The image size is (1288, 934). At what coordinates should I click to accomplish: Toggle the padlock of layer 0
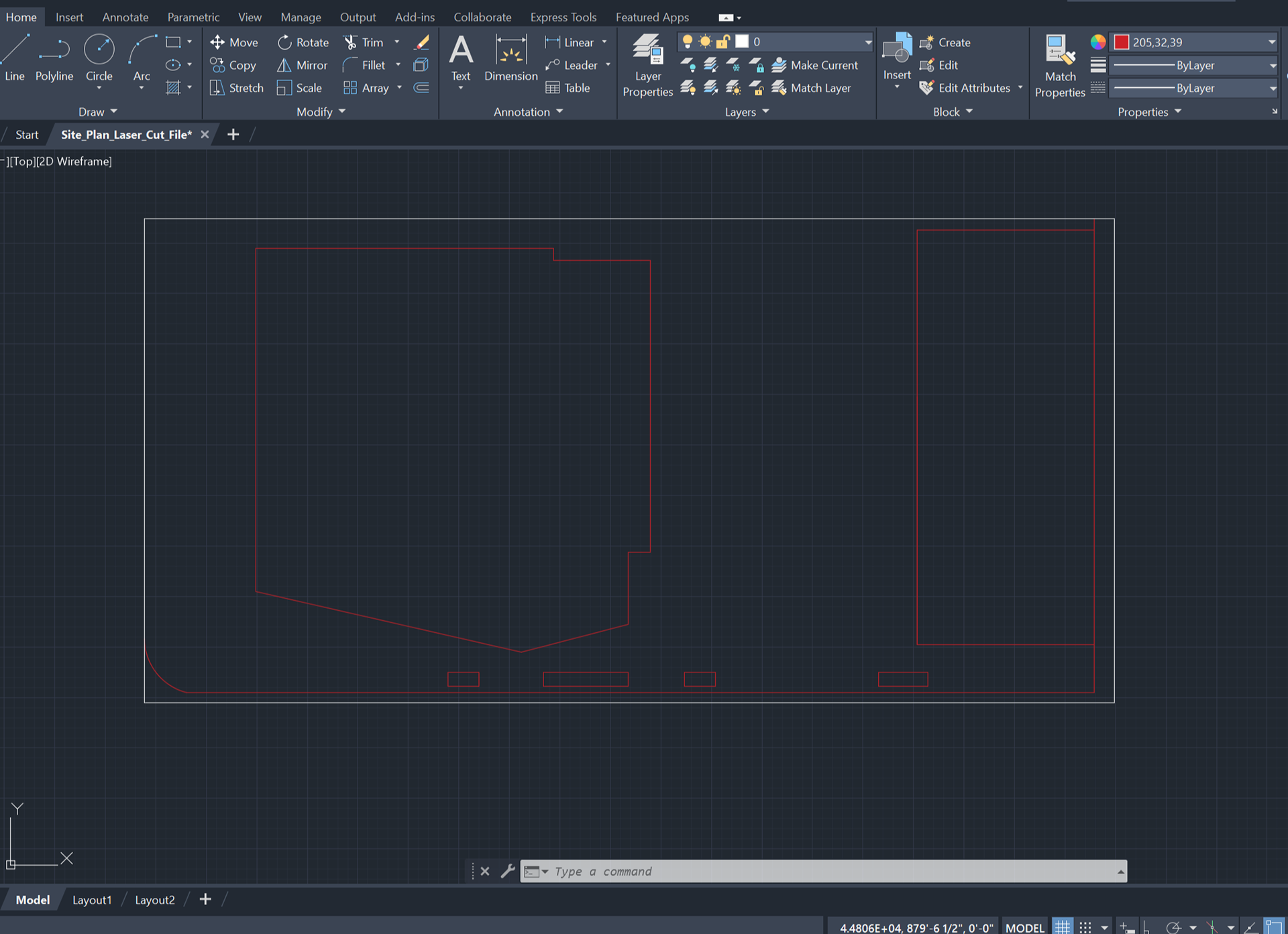pos(722,42)
